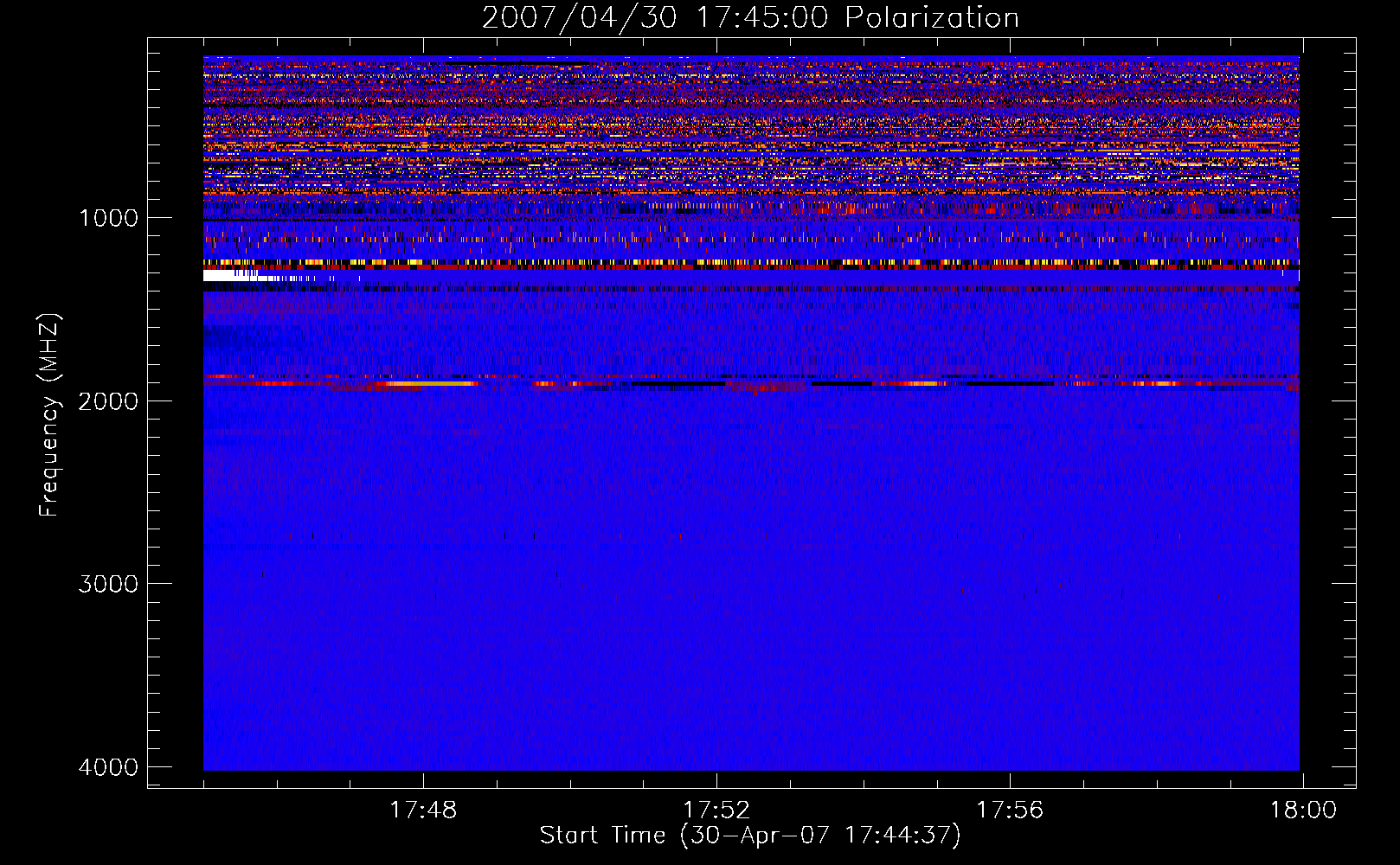
Task: Click the 17:56 time tick label
Action: tap(1010, 811)
